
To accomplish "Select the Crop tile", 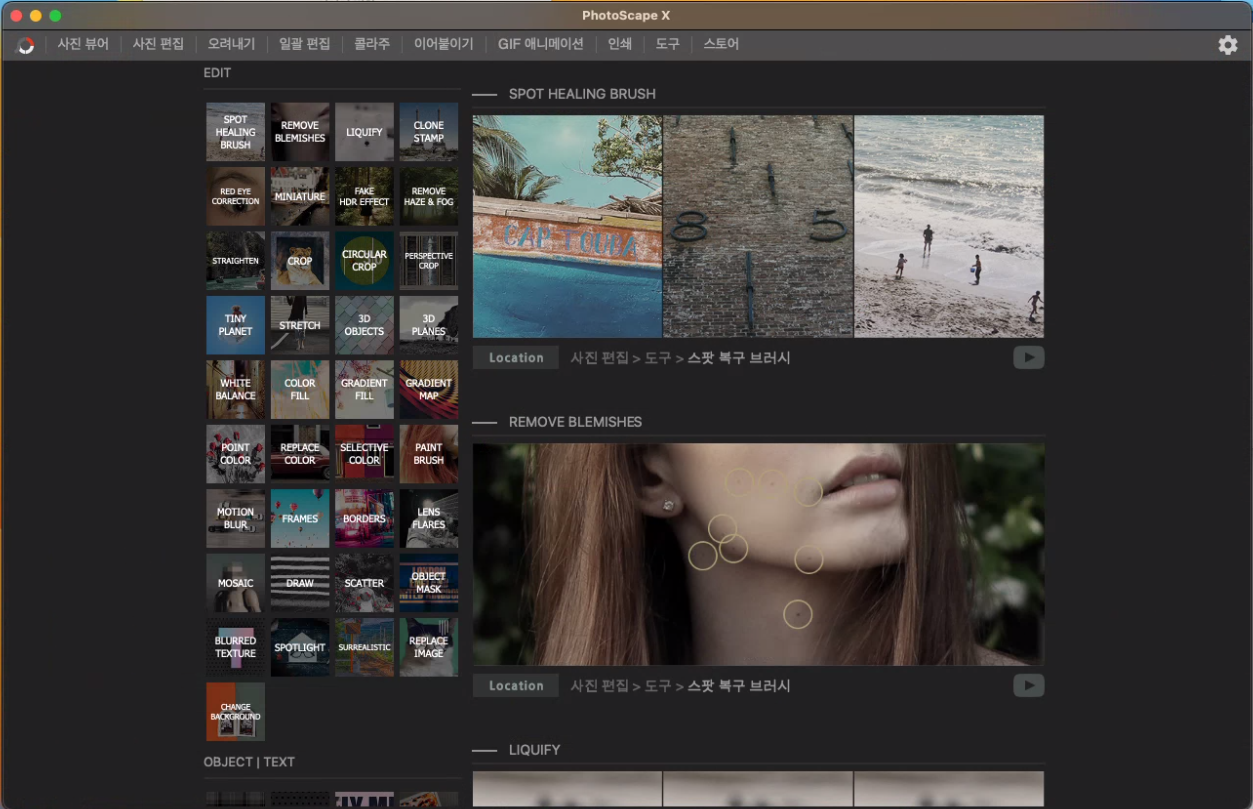I will point(300,261).
